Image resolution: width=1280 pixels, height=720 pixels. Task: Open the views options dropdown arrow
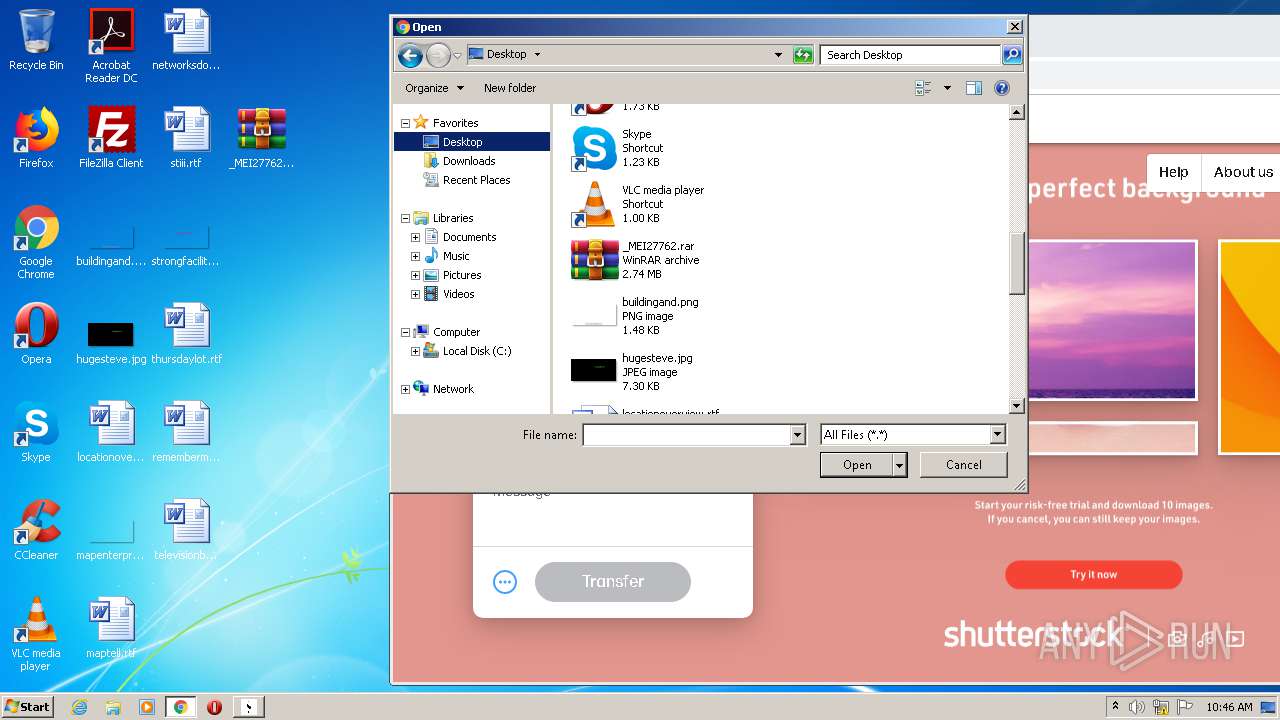(x=947, y=88)
